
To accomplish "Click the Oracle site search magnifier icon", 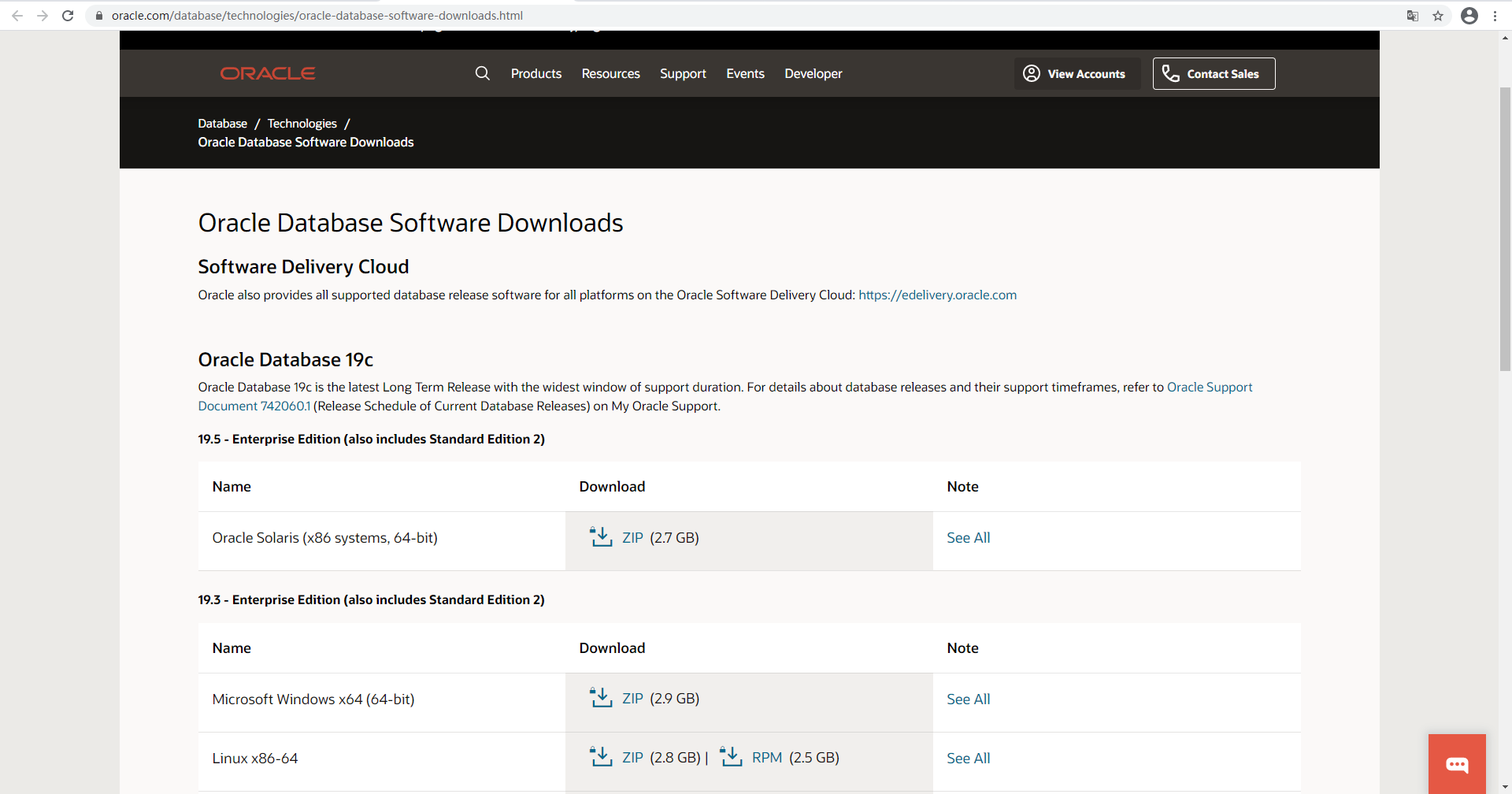I will [x=483, y=73].
